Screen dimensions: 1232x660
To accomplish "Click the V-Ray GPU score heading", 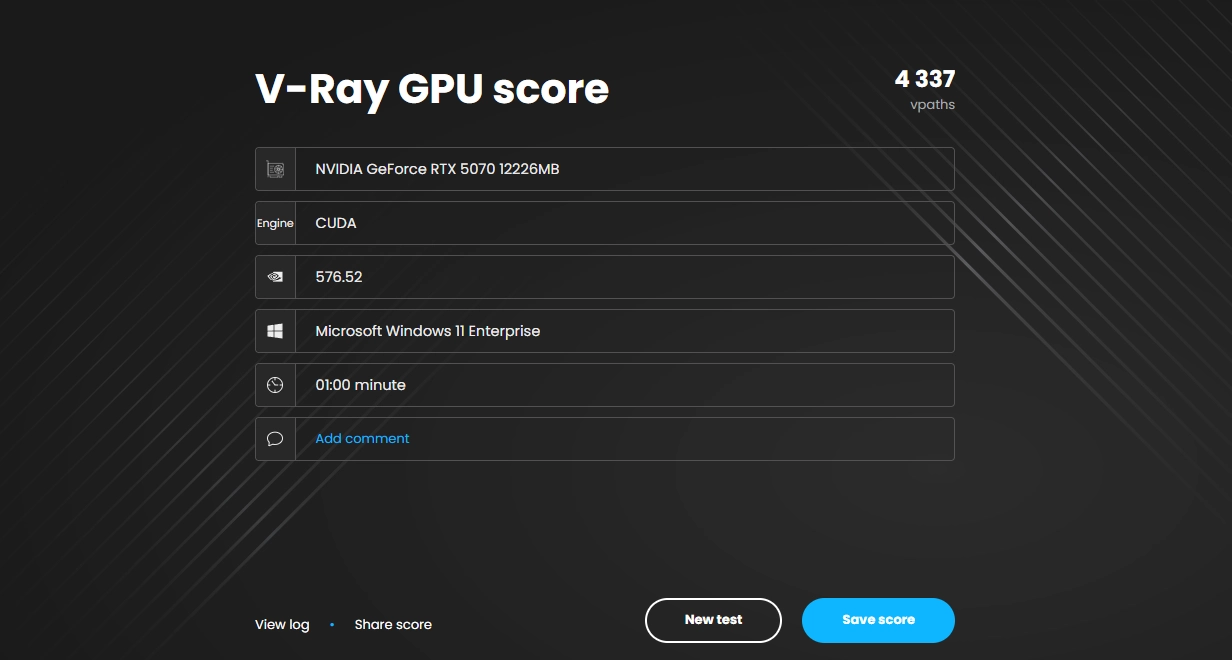I will pos(432,88).
